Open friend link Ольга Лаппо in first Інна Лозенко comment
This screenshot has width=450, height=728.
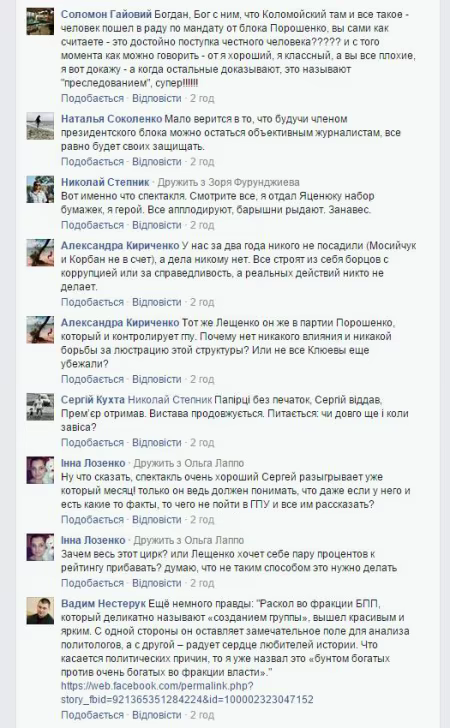[x=214, y=463]
